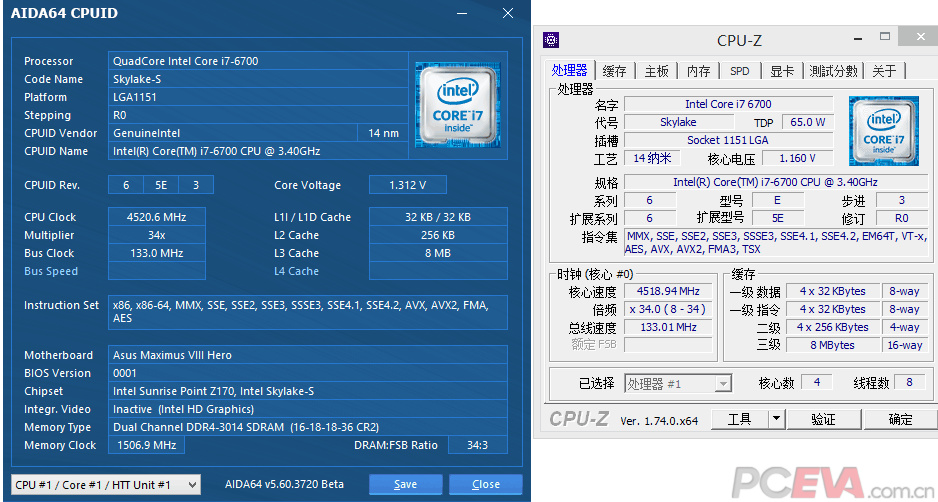The height and width of the screenshot is (502, 938).
Task: Click the Chipset value Intel Sunrise Point Z170
Action: (307, 391)
